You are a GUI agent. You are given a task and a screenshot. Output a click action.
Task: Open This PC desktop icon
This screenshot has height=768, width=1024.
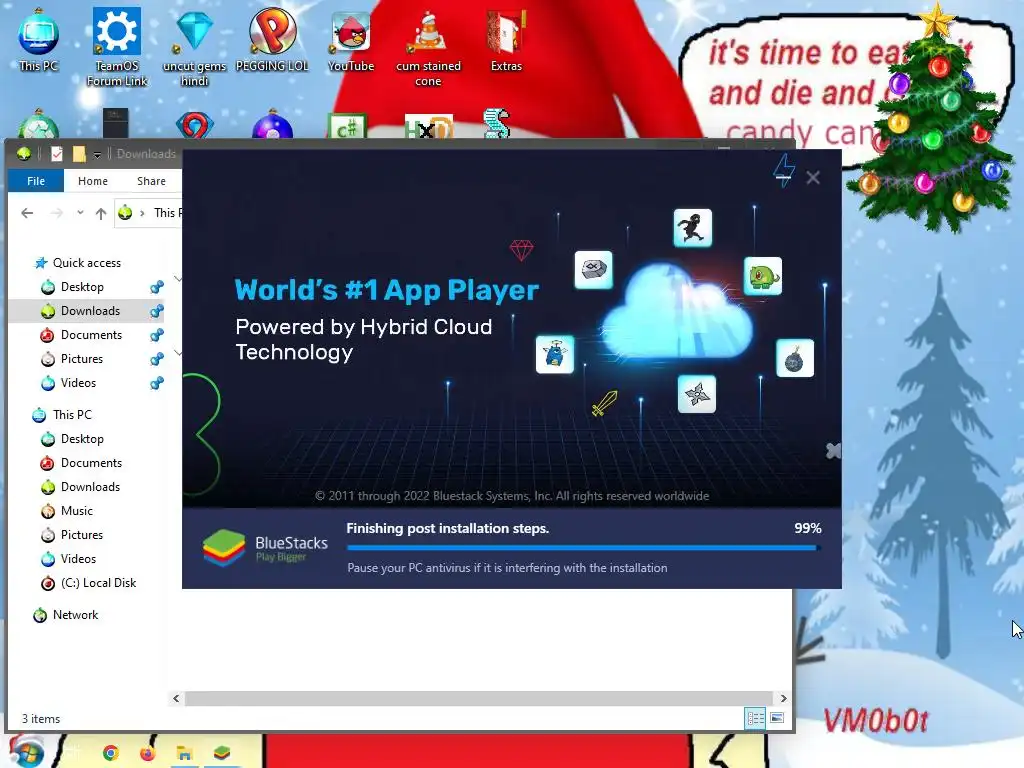coord(38,39)
